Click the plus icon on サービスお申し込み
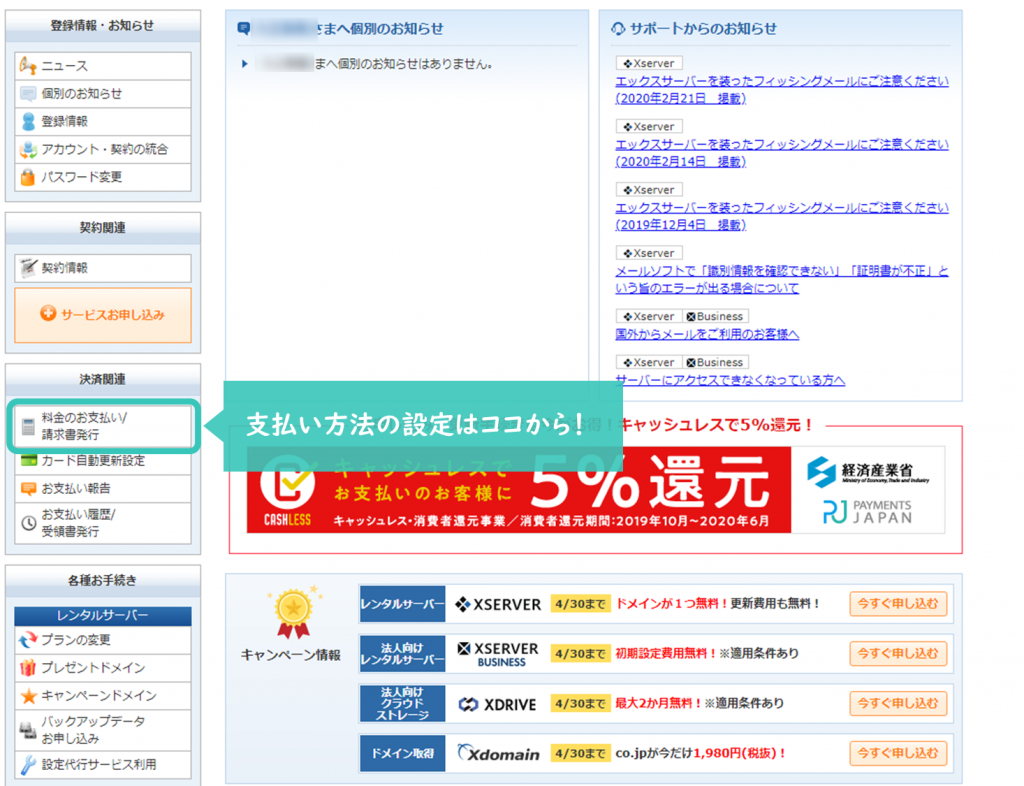 pos(48,313)
